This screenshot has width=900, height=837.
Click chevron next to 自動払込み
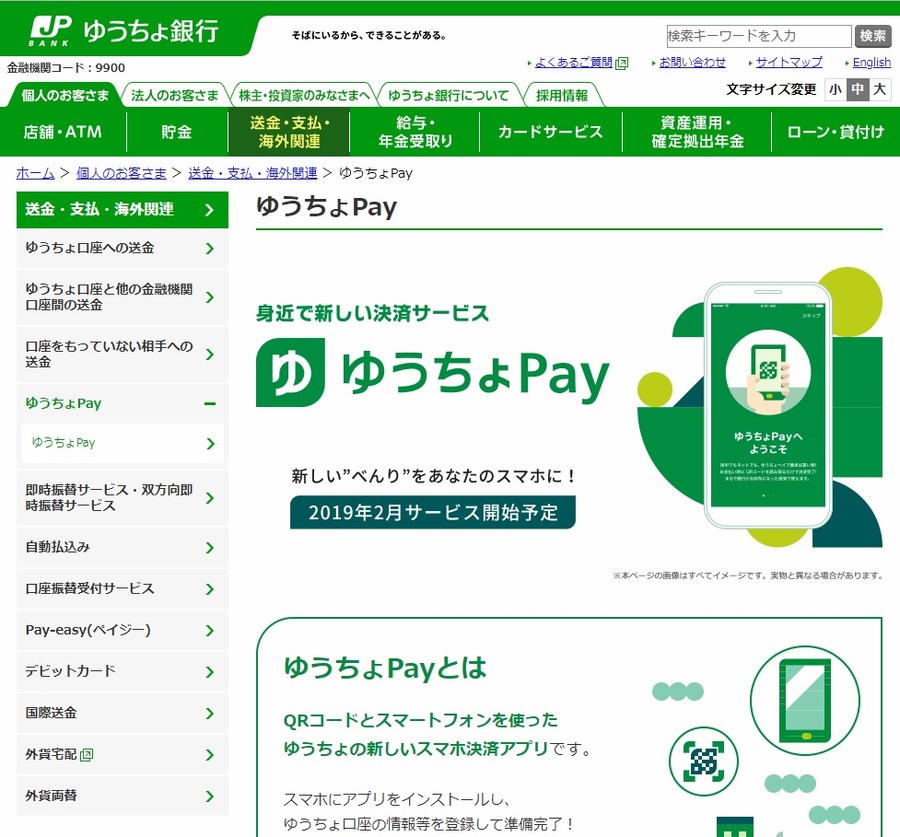210,548
